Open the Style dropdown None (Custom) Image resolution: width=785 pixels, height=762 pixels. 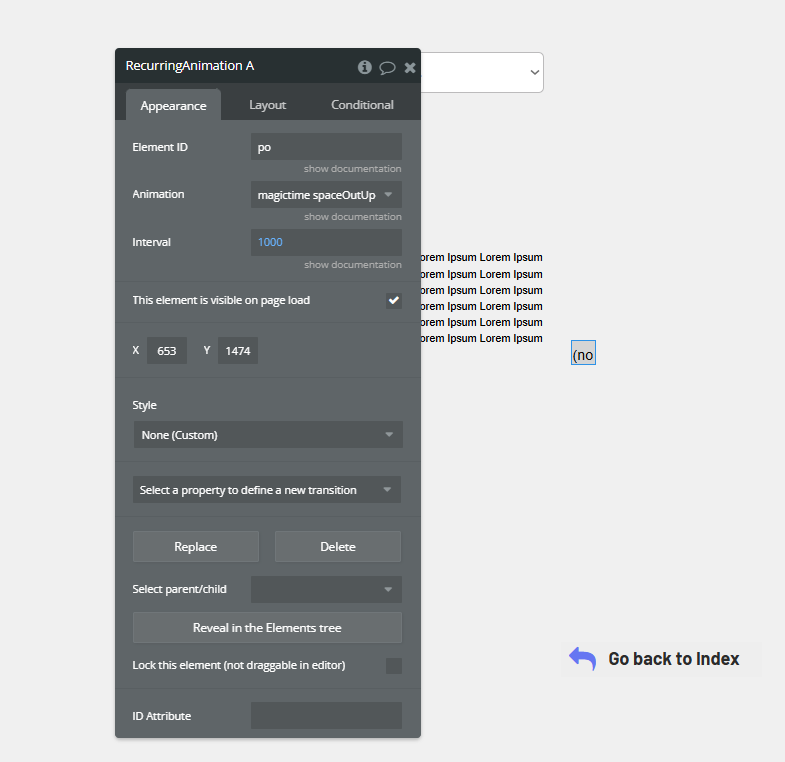(x=268, y=435)
